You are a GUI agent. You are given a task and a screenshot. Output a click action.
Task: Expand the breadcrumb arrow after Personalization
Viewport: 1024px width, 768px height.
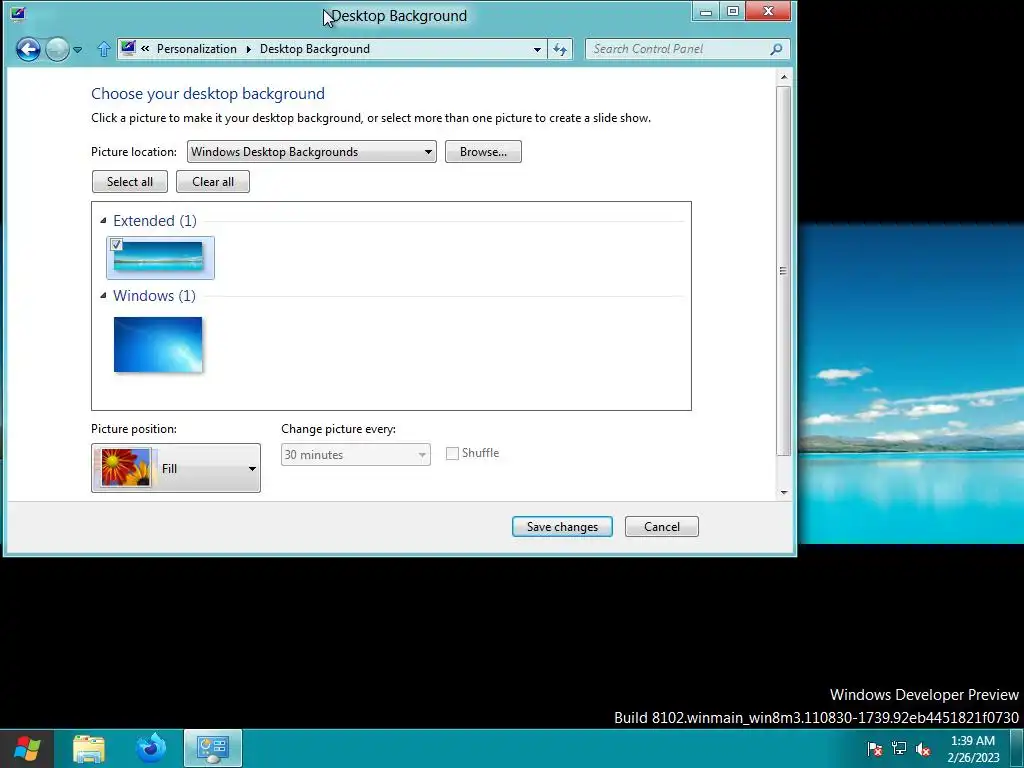(248, 49)
